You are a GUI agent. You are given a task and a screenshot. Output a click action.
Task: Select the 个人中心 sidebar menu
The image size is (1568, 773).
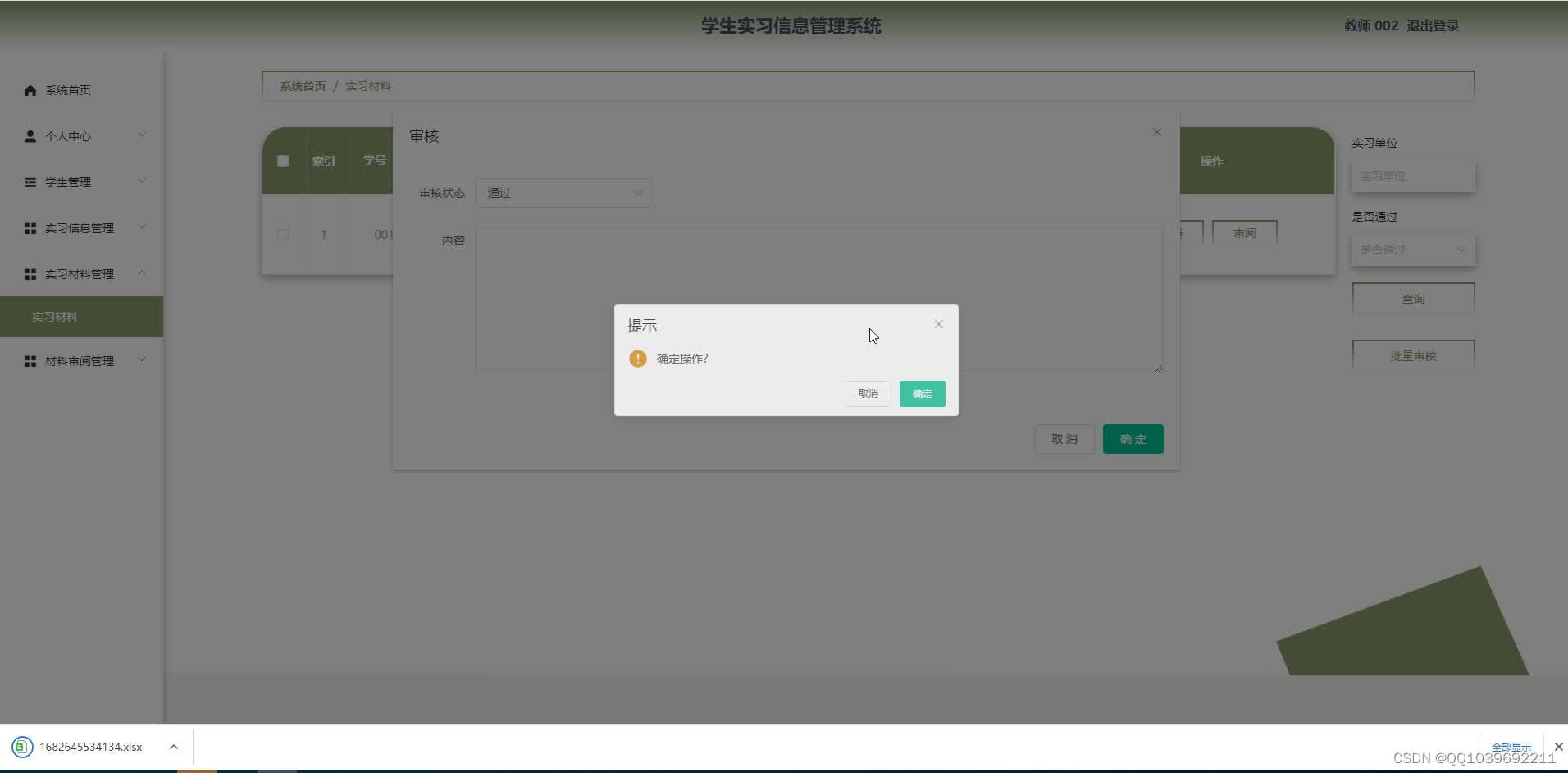point(82,136)
